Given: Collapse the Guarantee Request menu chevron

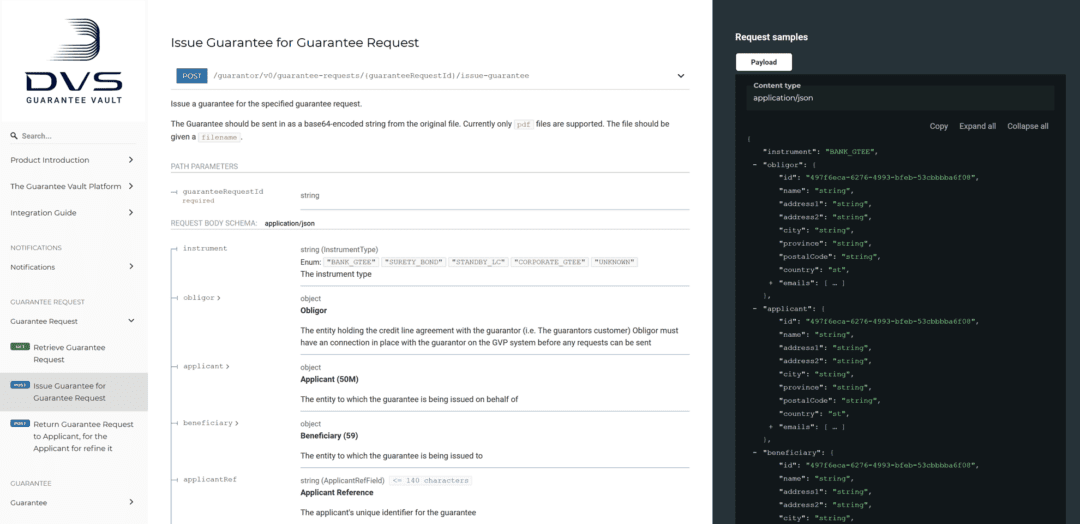Looking at the screenshot, I should coord(131,321).
